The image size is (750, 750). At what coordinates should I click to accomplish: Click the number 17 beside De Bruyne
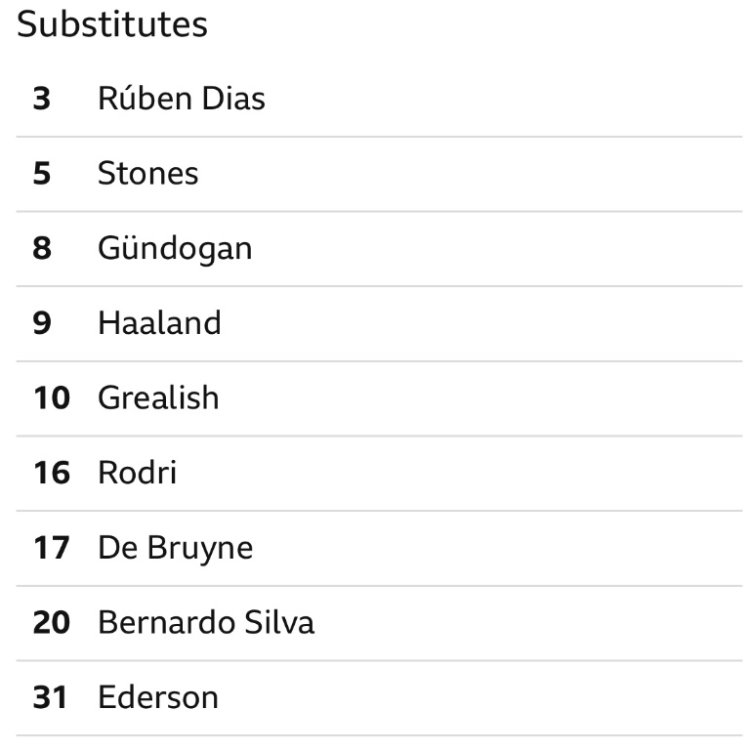point(51,547)
